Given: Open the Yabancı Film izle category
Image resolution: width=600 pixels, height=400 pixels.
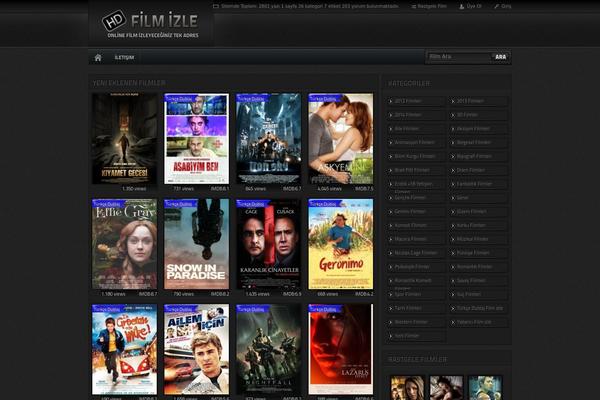Looking at the screenshot, I should (474, 322).
